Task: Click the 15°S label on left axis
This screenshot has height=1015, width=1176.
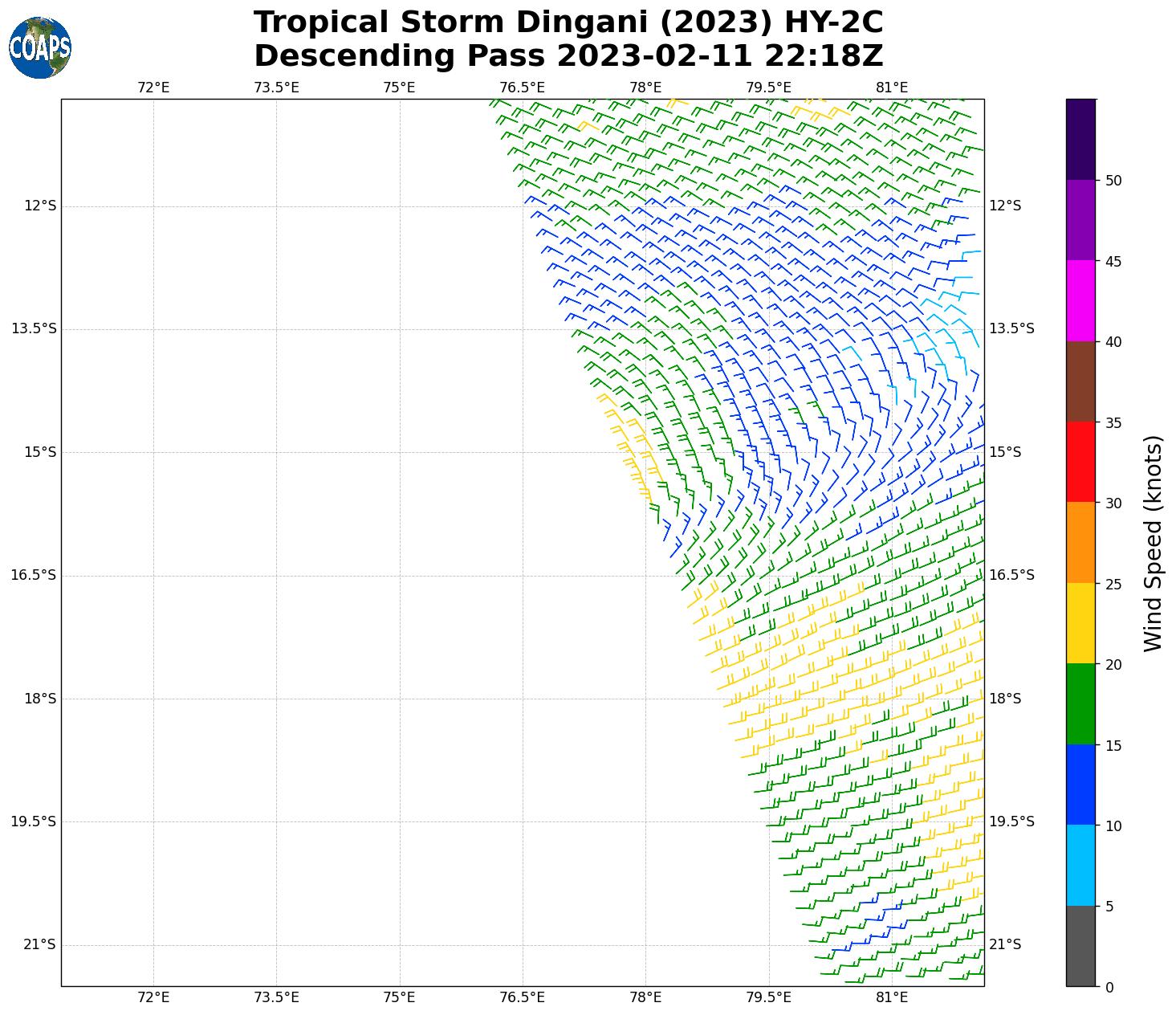Action: click(x=40, y=452)
